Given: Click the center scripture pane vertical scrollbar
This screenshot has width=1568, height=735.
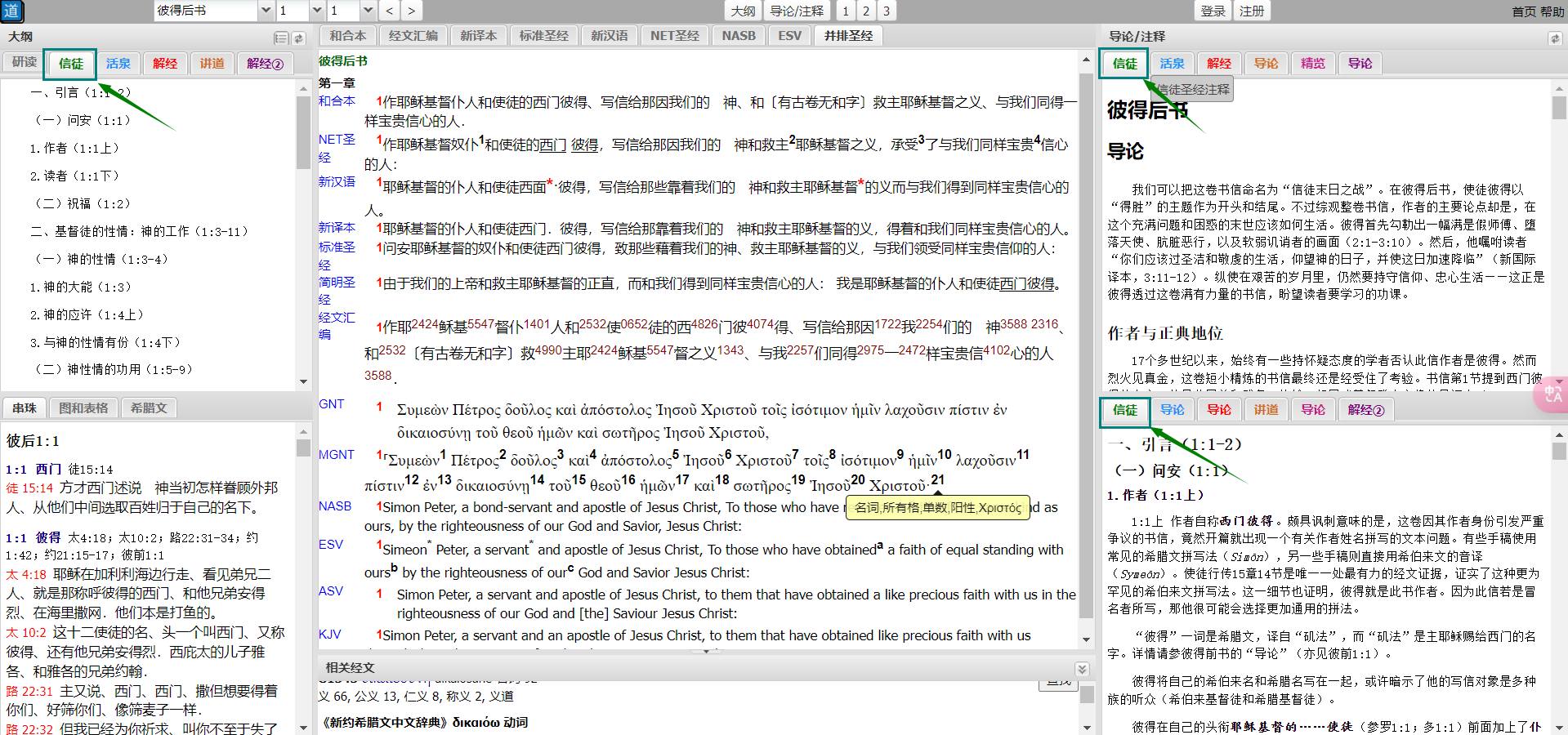Looking at the screenshot, I should (1086, 343).
